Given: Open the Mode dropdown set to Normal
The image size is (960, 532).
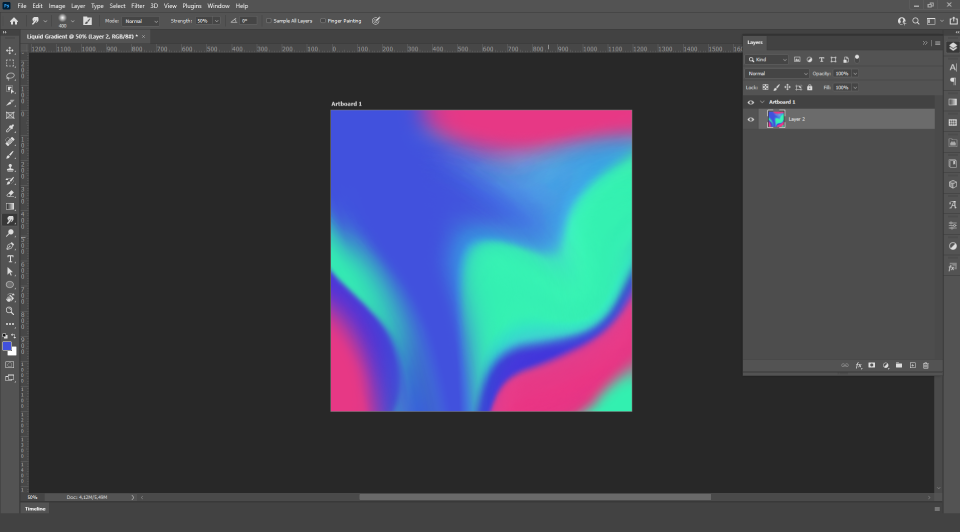Looking at the screenshot, I should (140, 20).
